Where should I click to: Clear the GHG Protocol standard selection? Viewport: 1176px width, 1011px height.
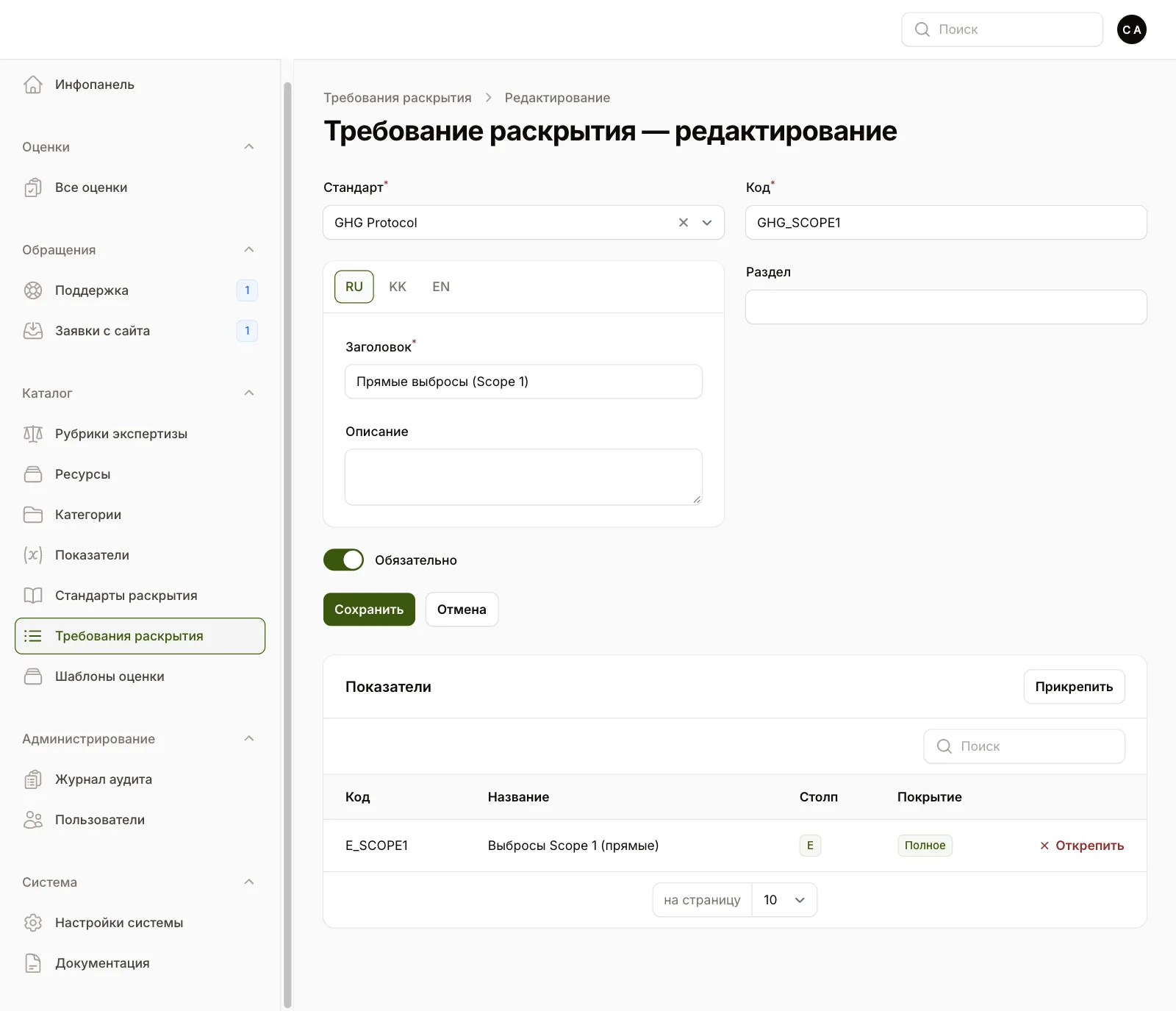[684, 223]
